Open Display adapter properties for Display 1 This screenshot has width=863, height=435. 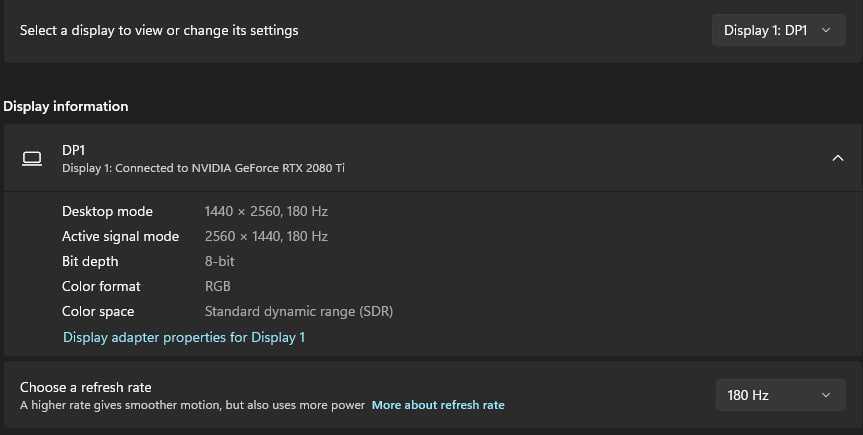[x=184, y=337]
